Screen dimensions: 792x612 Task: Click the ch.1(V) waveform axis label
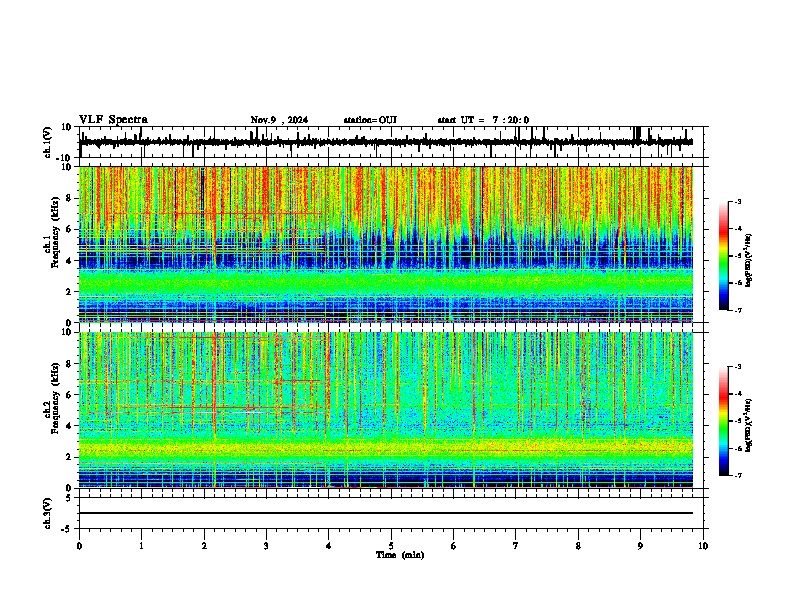(x=48, y=142)
